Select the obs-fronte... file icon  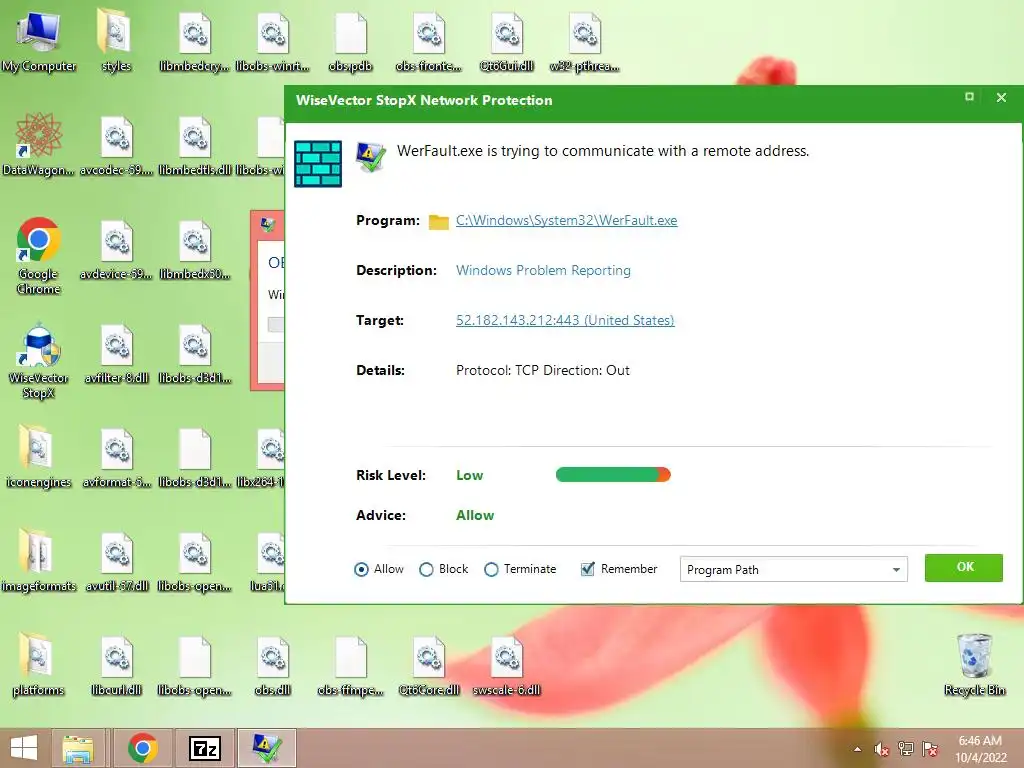(429, 40)
